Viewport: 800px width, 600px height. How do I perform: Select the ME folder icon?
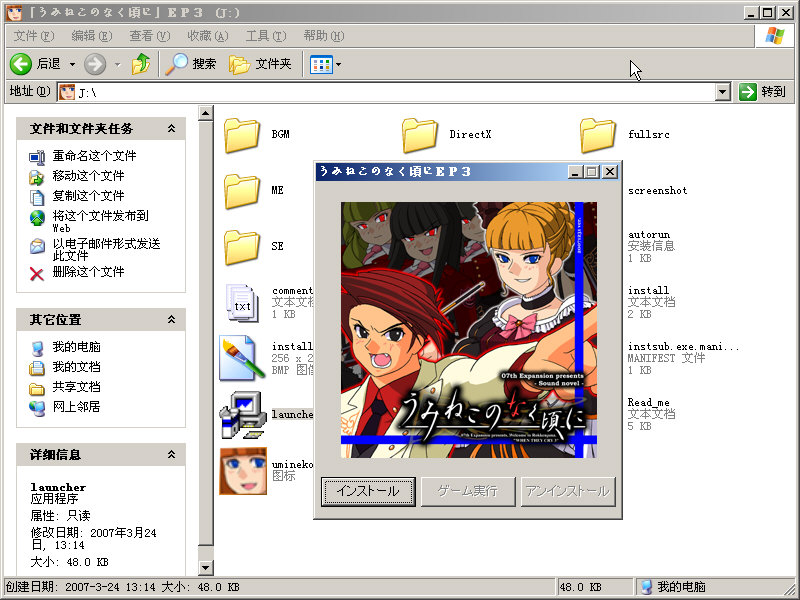click(x=242, y=191)
